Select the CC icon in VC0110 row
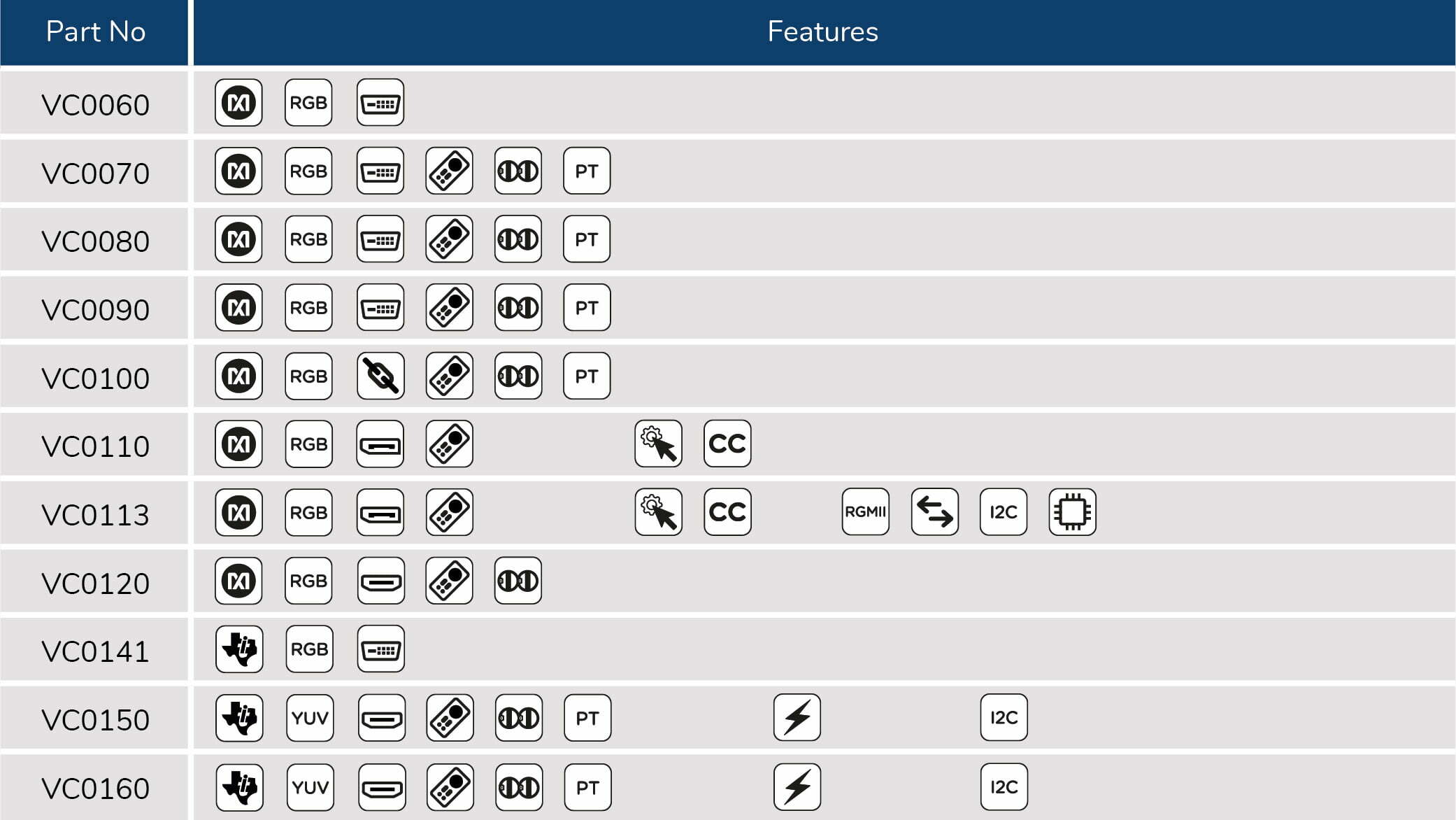This screenshot has width=1456, height=820. pos(727,444)
